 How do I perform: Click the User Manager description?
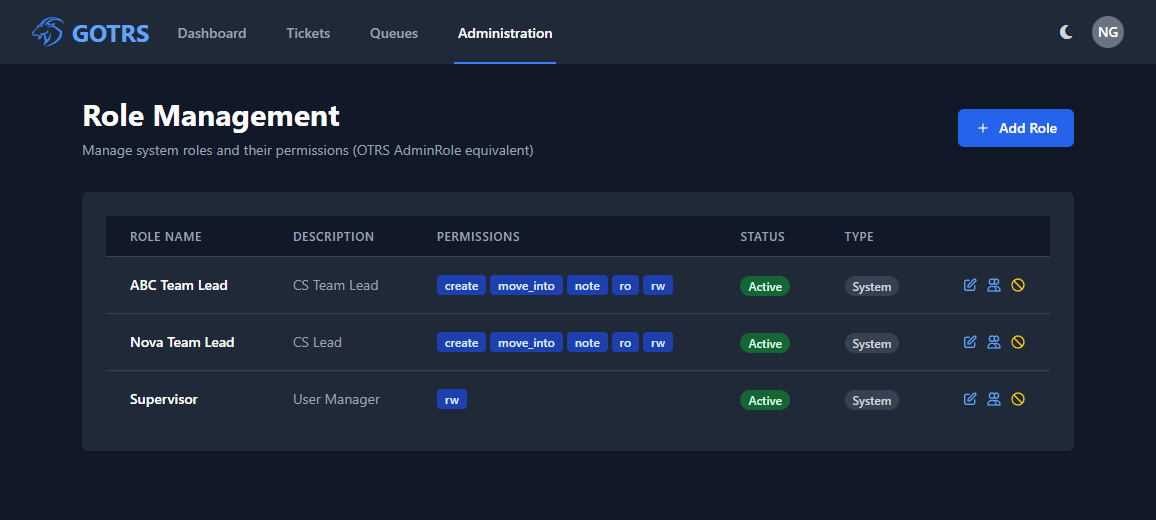coord(336,399)
